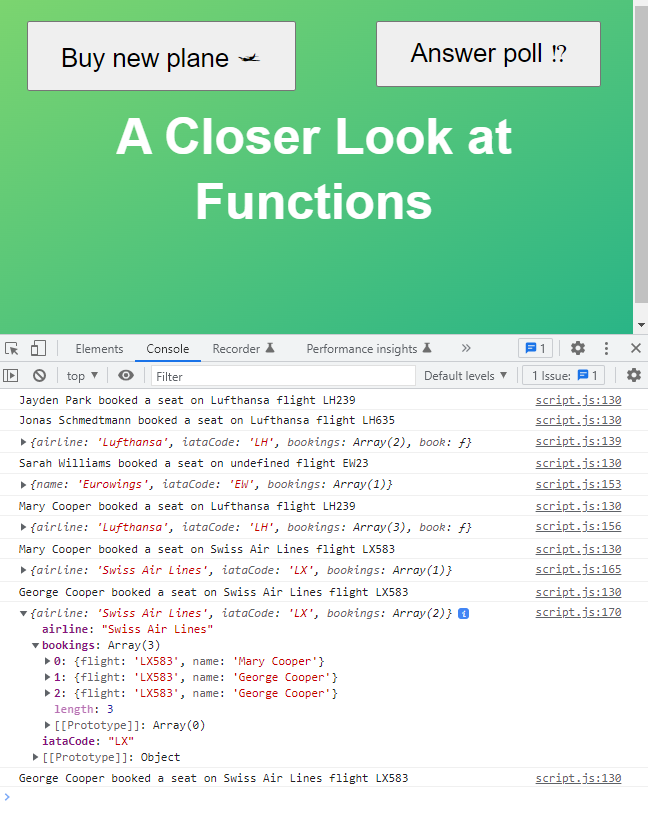Switch to the Elements tab
The height and width of the screenshot is (820, 648).
click(x=99, y=349)
